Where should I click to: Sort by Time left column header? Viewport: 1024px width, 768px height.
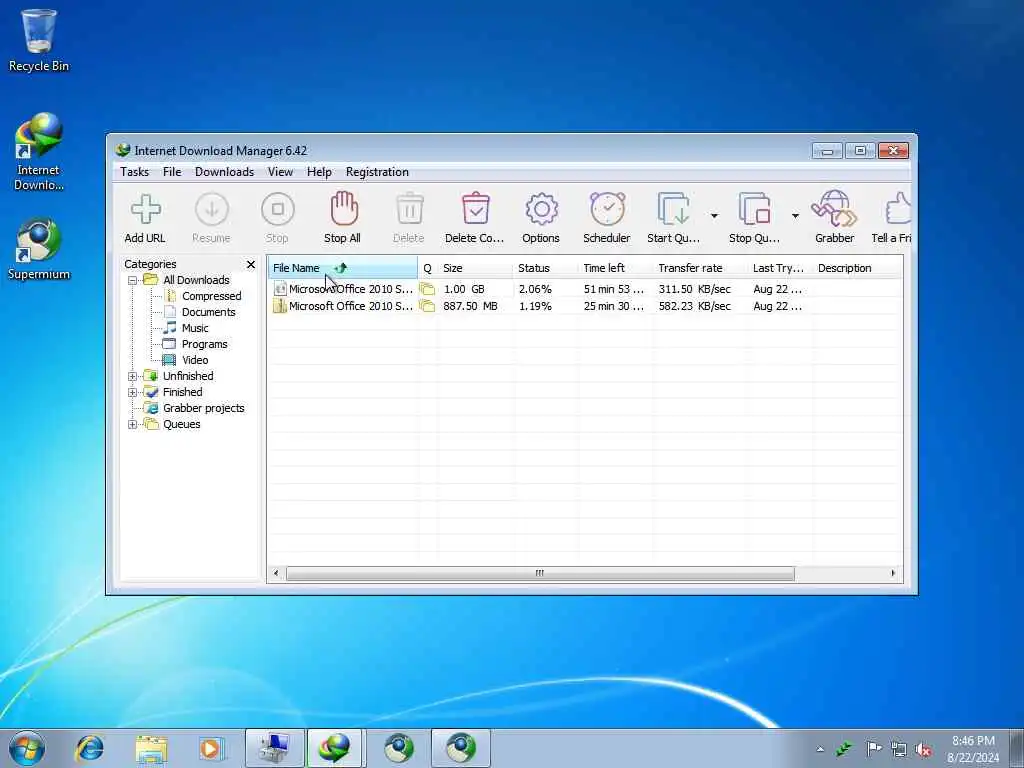(x=615, y=268)
